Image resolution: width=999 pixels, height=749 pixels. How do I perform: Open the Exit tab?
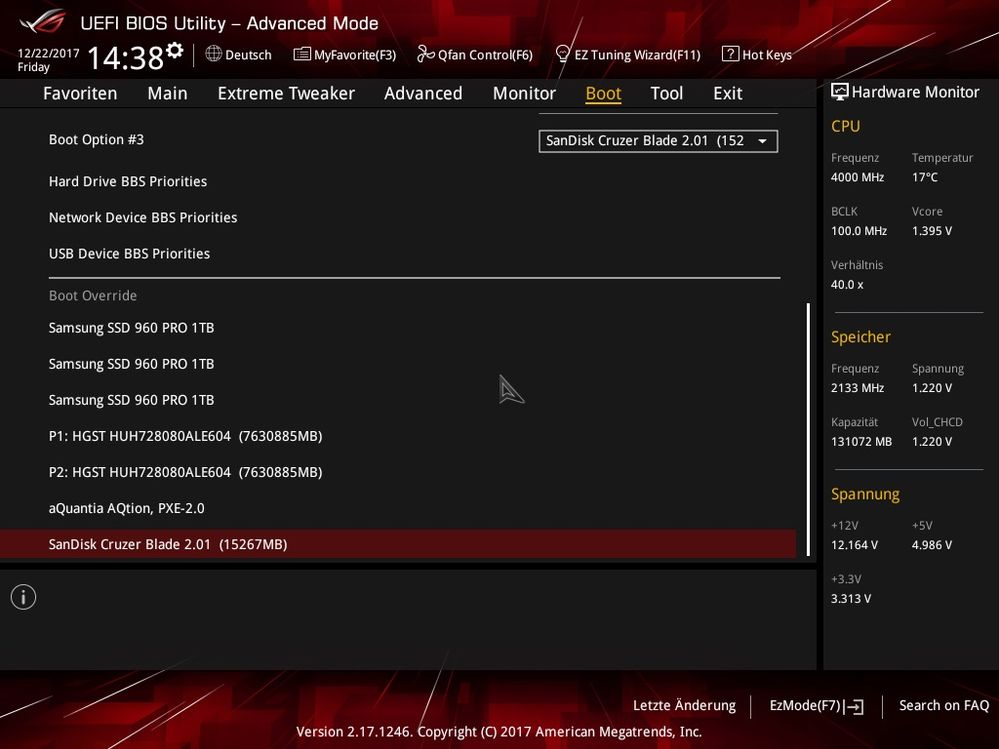tap(728, 94)
